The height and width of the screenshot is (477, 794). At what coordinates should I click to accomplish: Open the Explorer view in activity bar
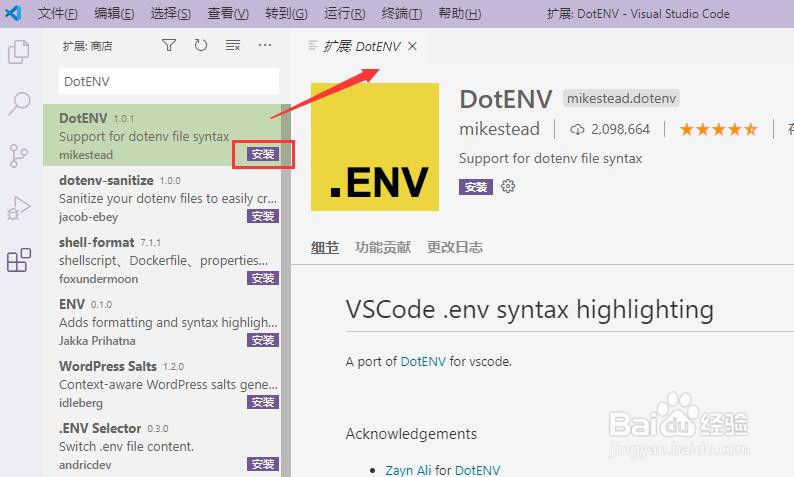tap(19, 52)
